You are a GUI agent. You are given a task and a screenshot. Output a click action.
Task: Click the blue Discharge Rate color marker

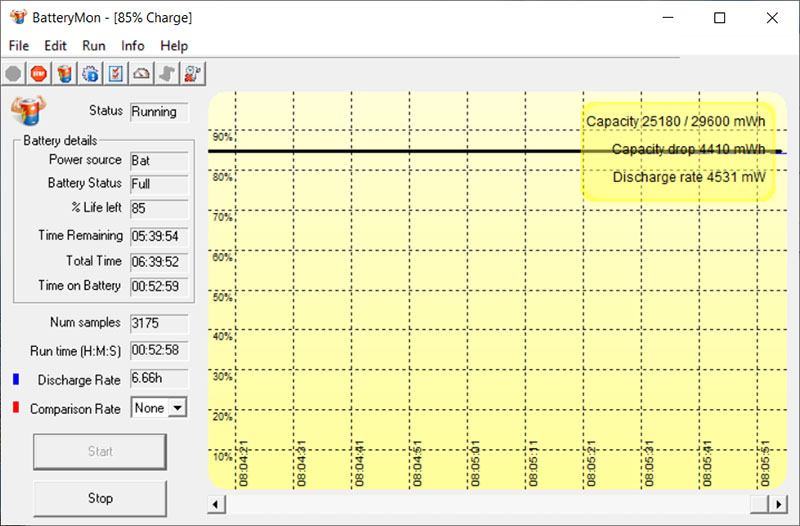click(16, 379)
